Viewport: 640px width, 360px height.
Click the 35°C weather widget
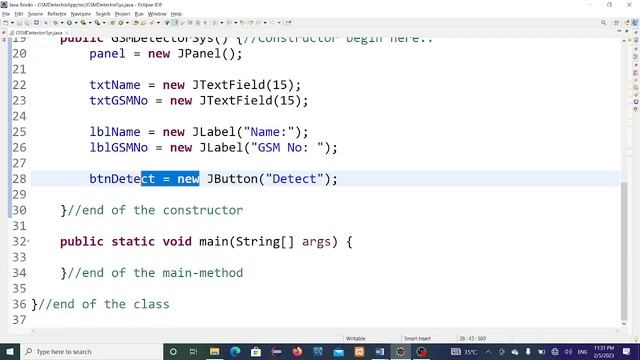click(464, 351)
